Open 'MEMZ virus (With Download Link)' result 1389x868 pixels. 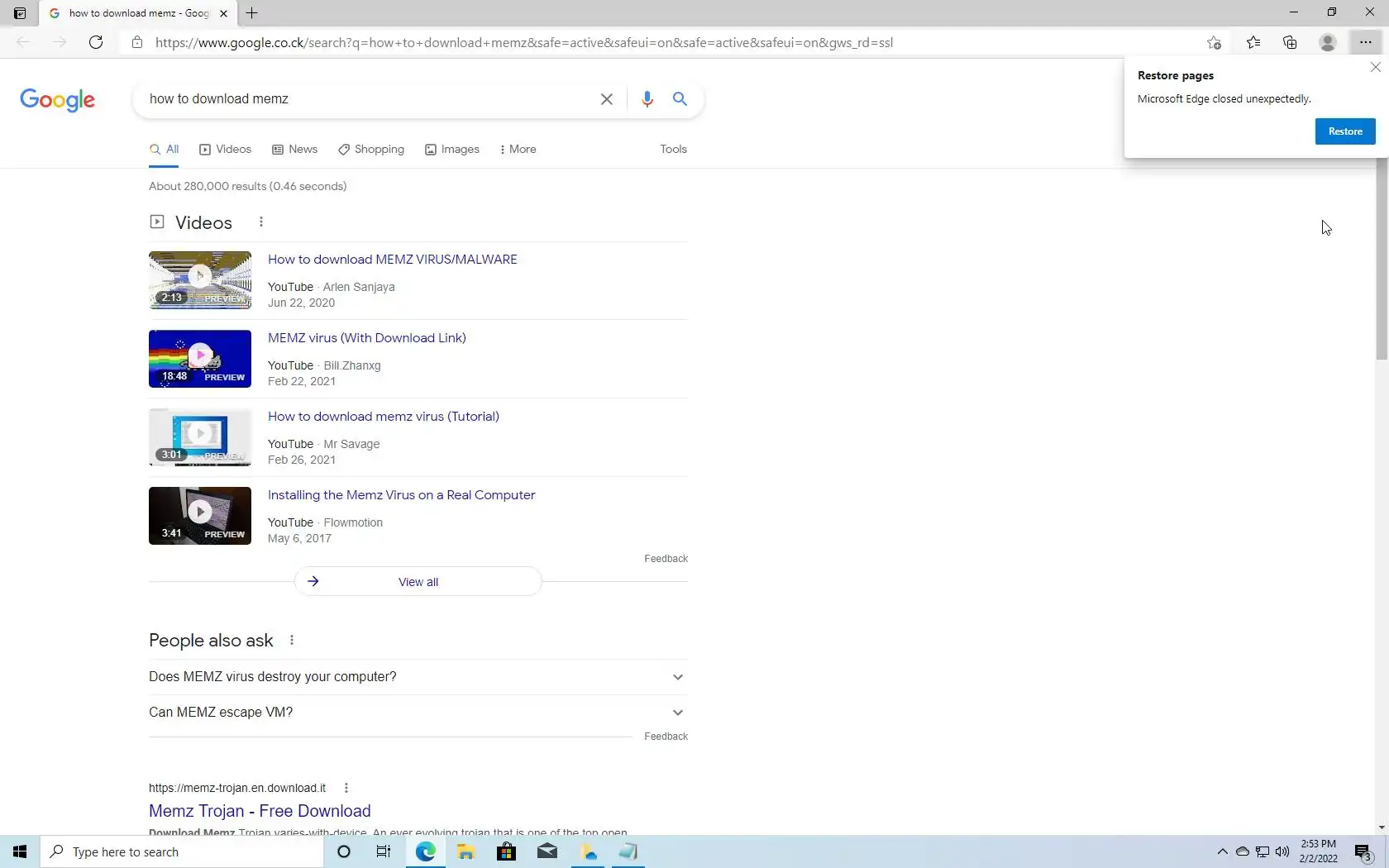tap(367, 338)
